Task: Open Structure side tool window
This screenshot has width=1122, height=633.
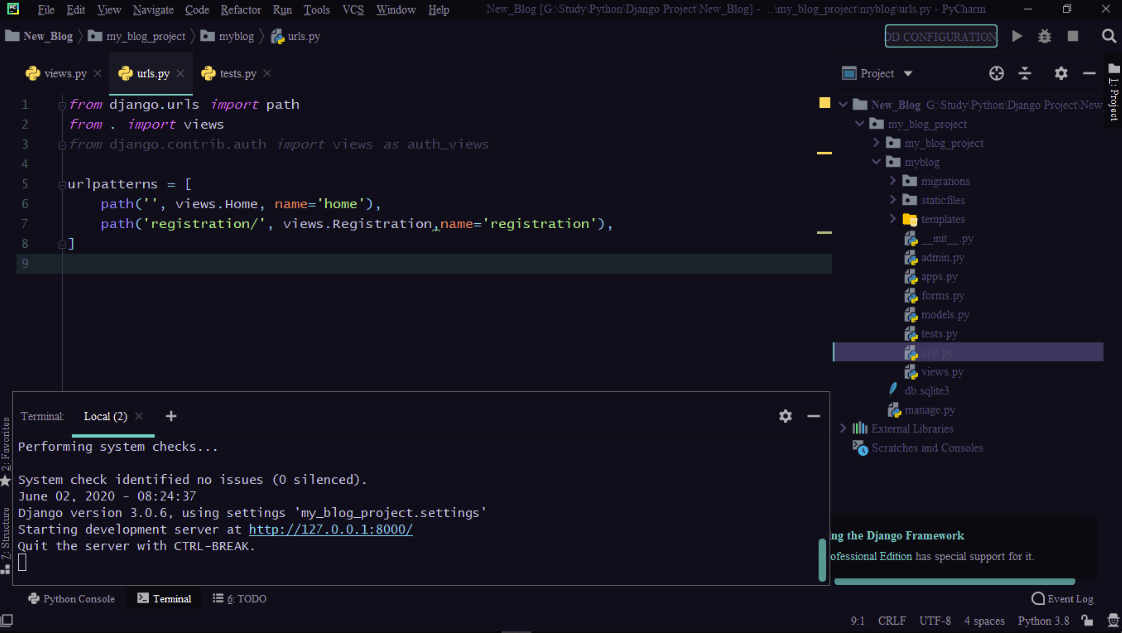Action: [x=6, y=540]
